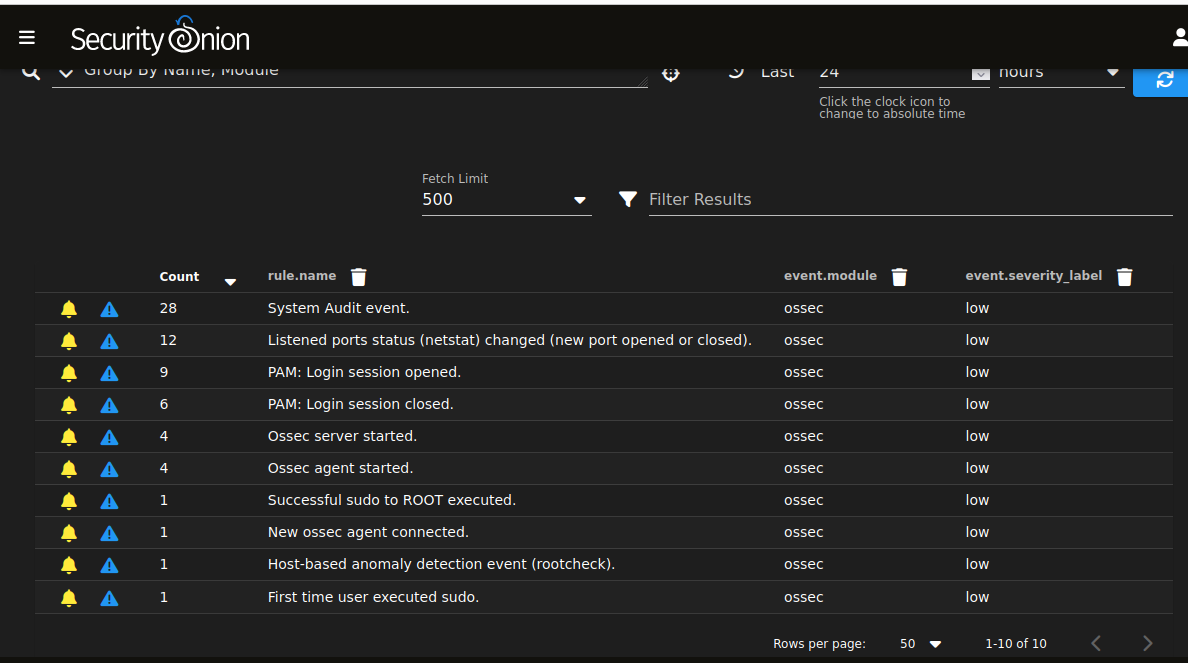
Task: Click the Filter Results input field
Action: (909, 200)
